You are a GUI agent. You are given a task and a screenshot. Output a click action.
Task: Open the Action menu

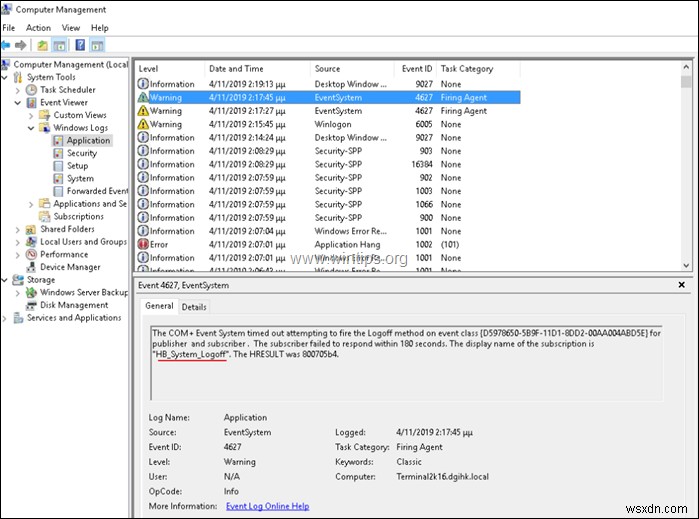38,28
